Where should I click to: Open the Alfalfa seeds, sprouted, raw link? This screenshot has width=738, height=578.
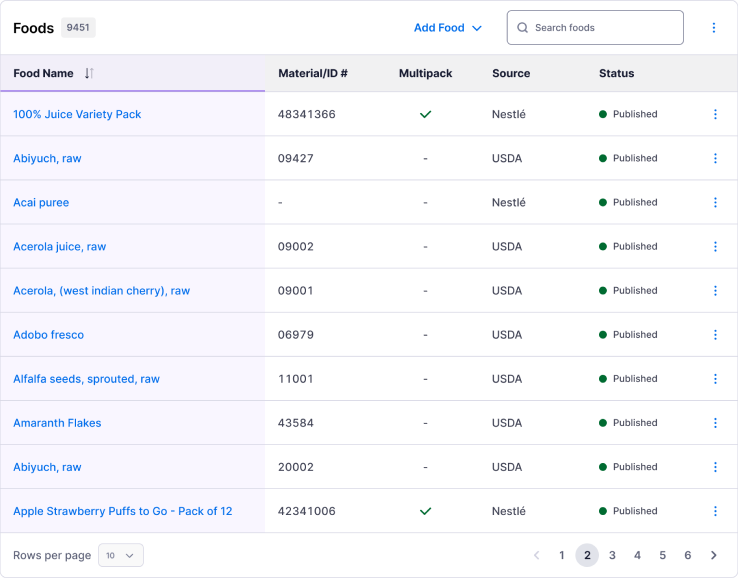[86, 379]
